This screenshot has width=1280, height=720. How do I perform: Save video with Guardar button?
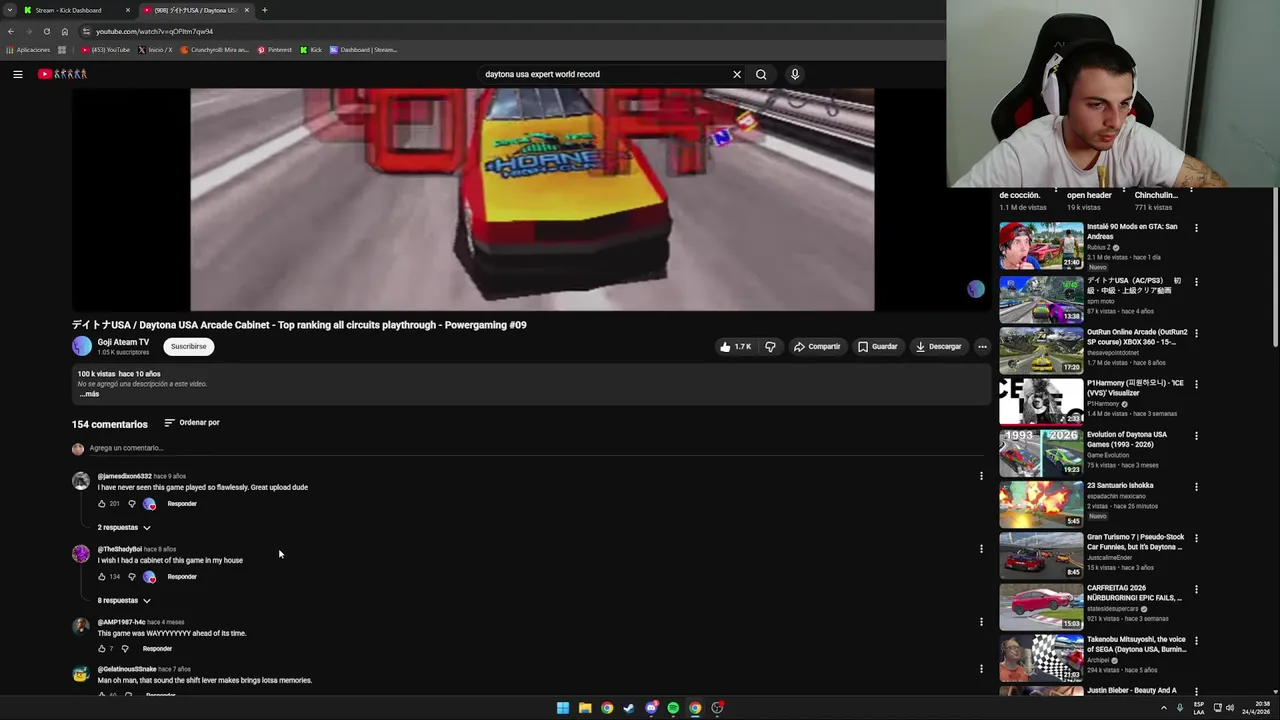[x=877, y=347]
